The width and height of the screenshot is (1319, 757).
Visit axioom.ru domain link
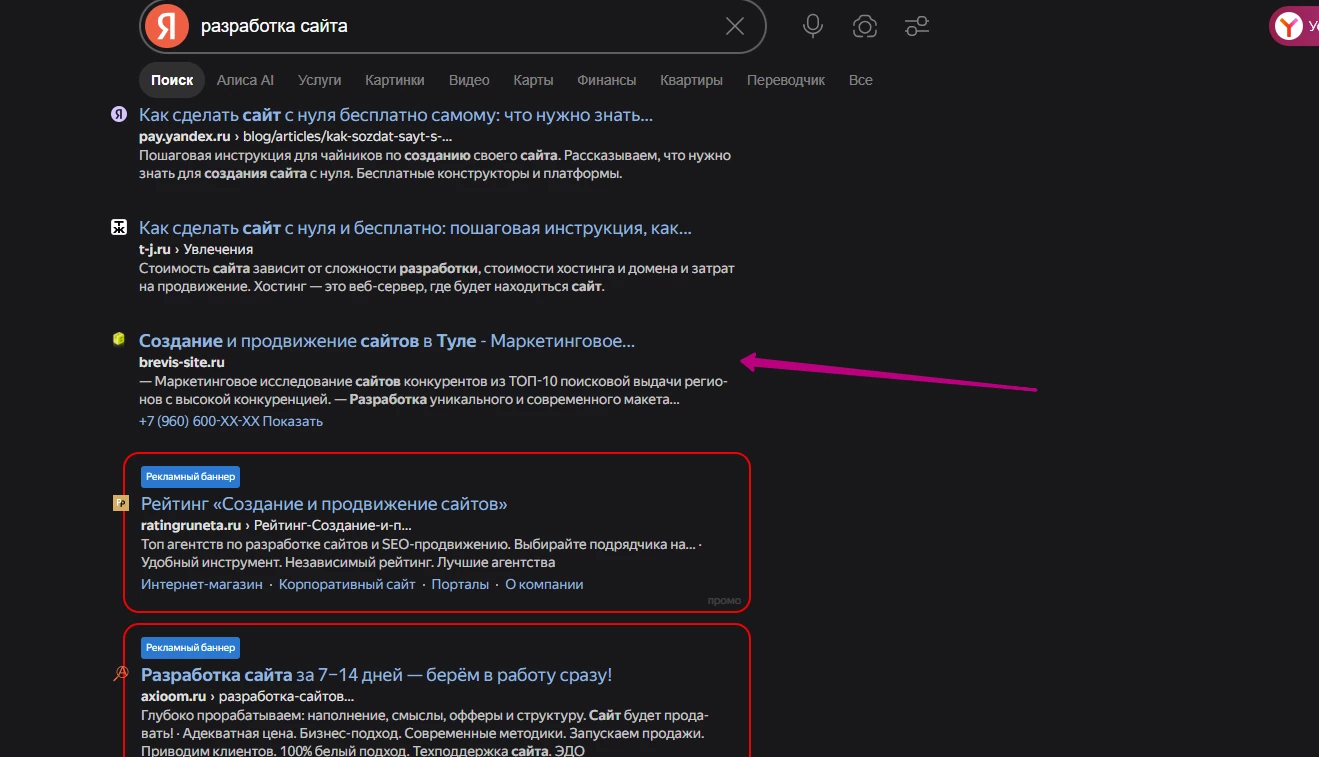click(173, 696)
